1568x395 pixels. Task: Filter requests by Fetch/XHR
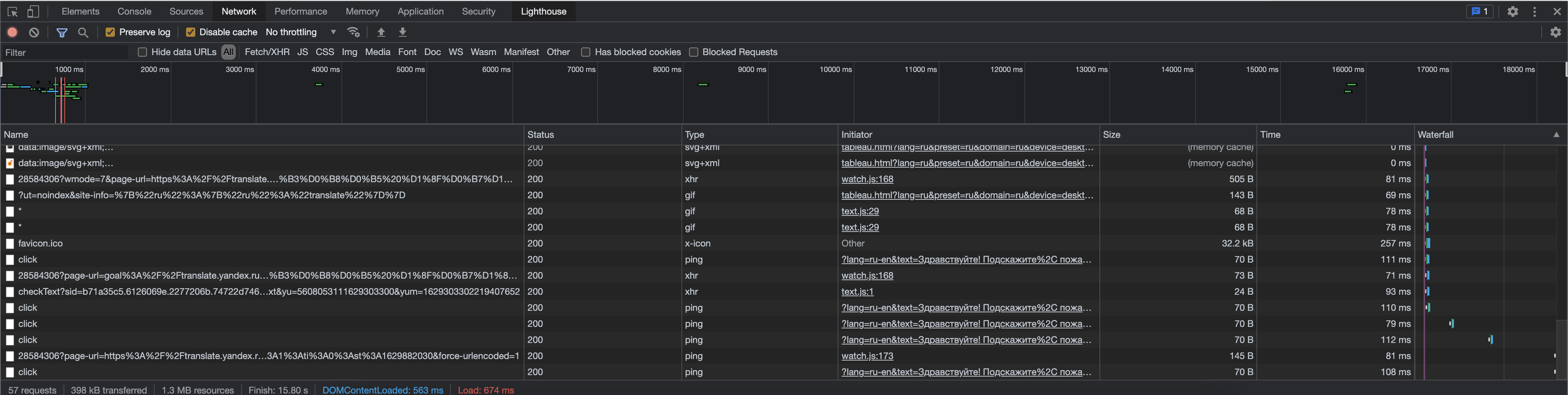[x=267, y=52]
